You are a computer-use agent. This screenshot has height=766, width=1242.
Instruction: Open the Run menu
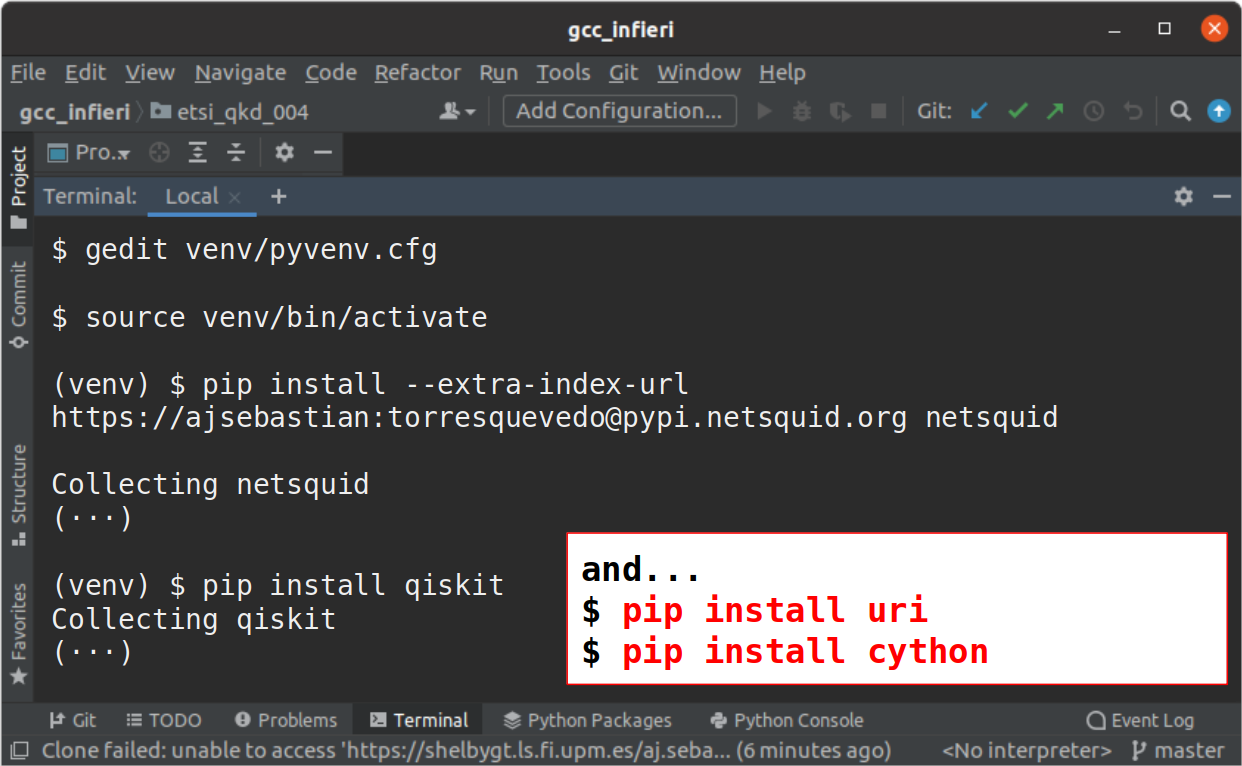click(x=498, y=73)
